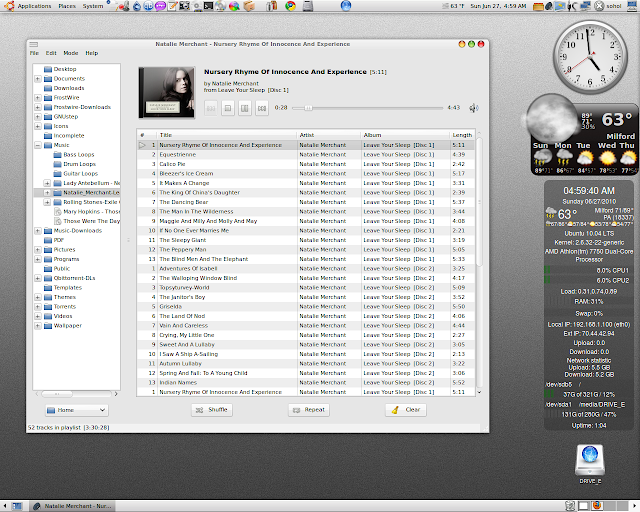Select the track Equestrienne
640x512 pixels.
(x=306, y=155)
